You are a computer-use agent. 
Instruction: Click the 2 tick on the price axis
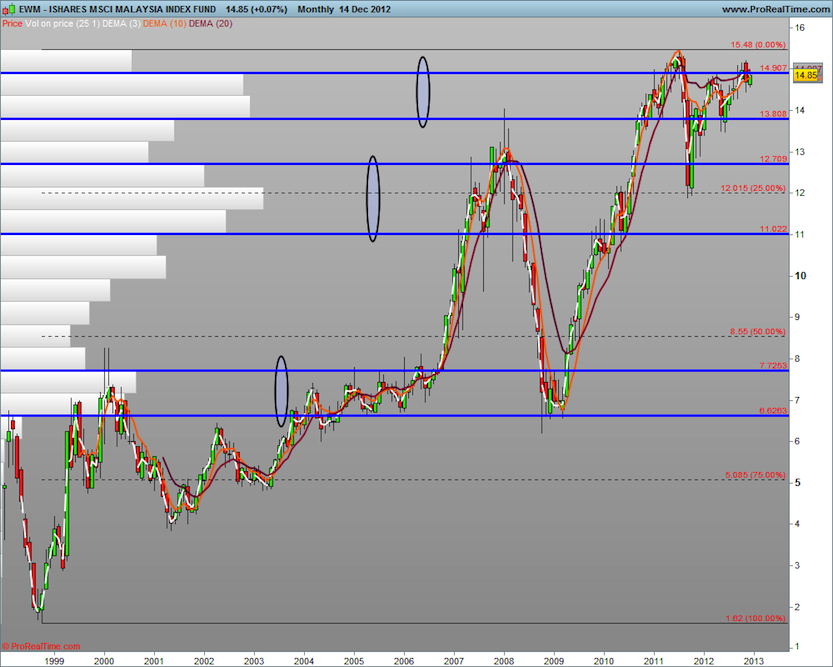tap(798, 607)
